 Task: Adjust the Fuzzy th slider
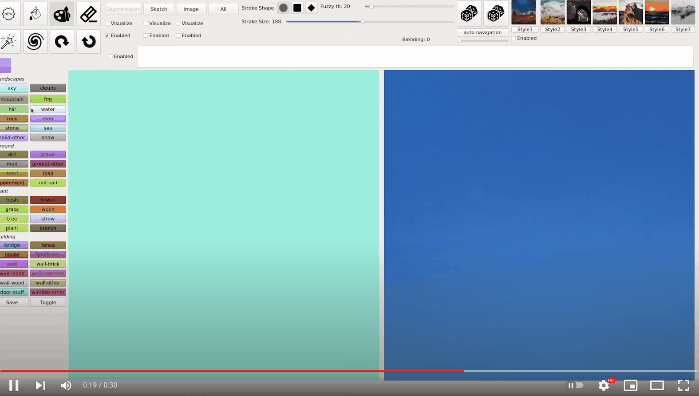coord(409,7)
